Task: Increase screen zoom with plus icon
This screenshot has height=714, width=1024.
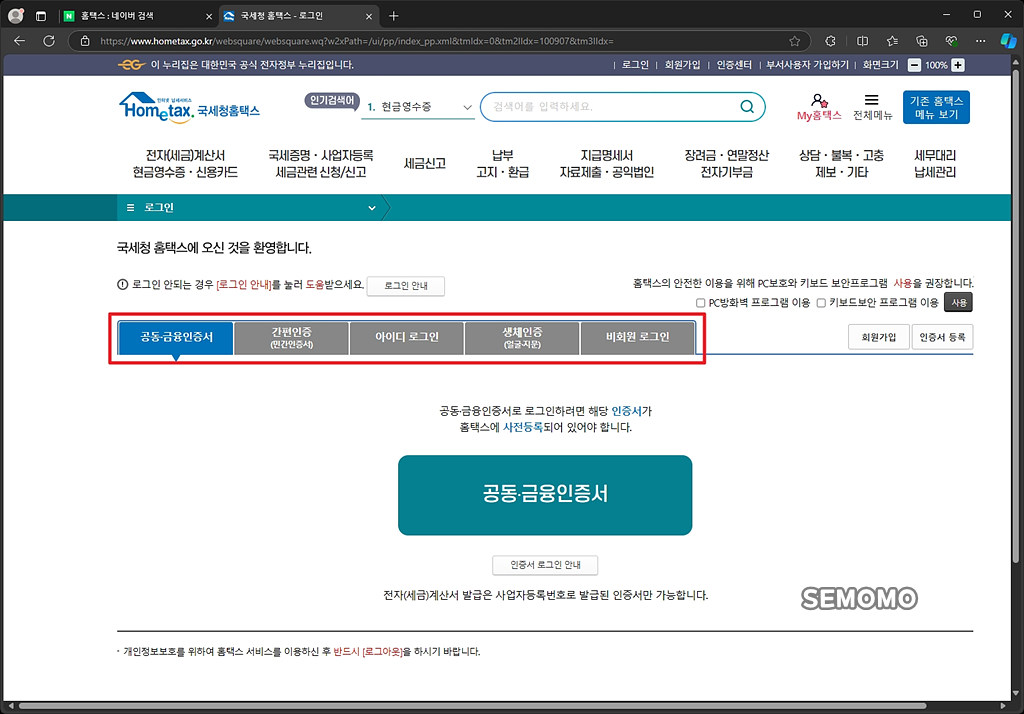Action: click(x=957, y=65)
